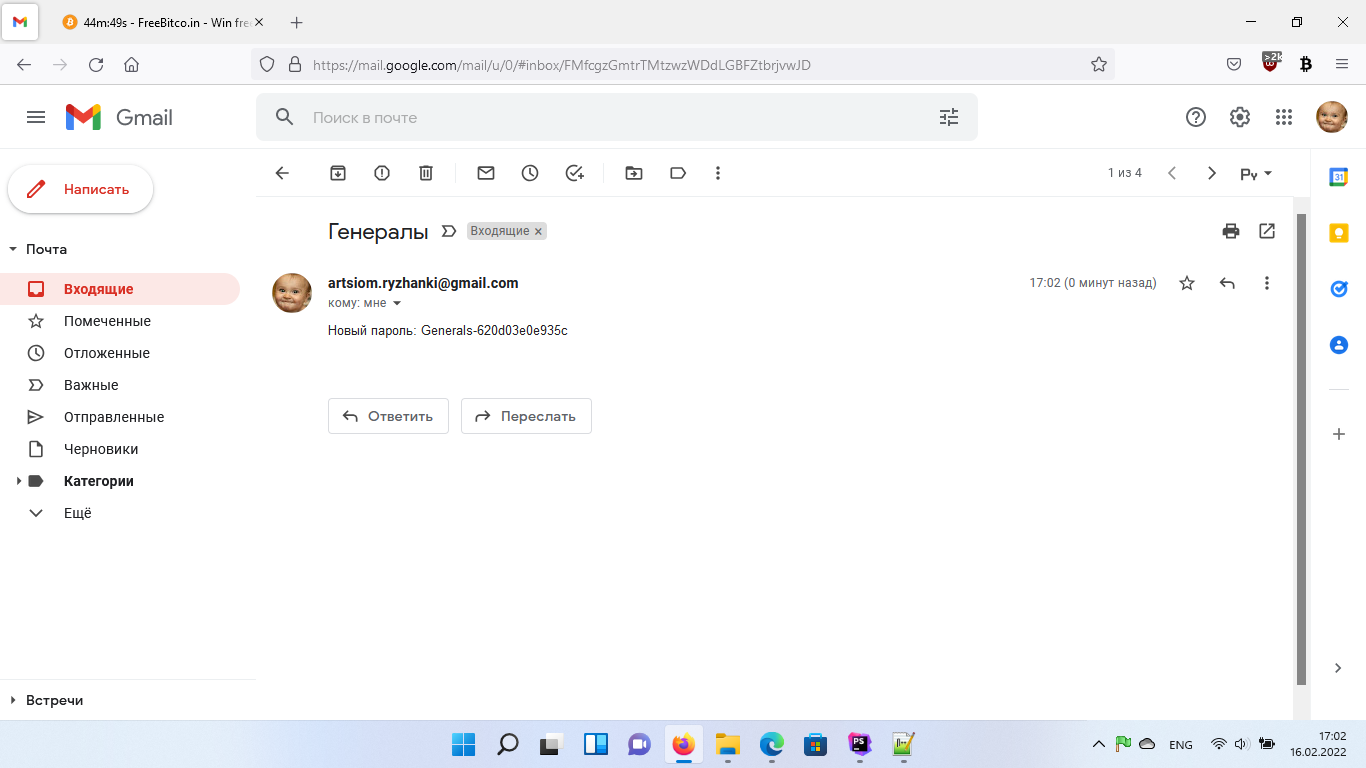Go to the Черновики folder
This screenshot has width=1366, height=768.
pos(101,449)
